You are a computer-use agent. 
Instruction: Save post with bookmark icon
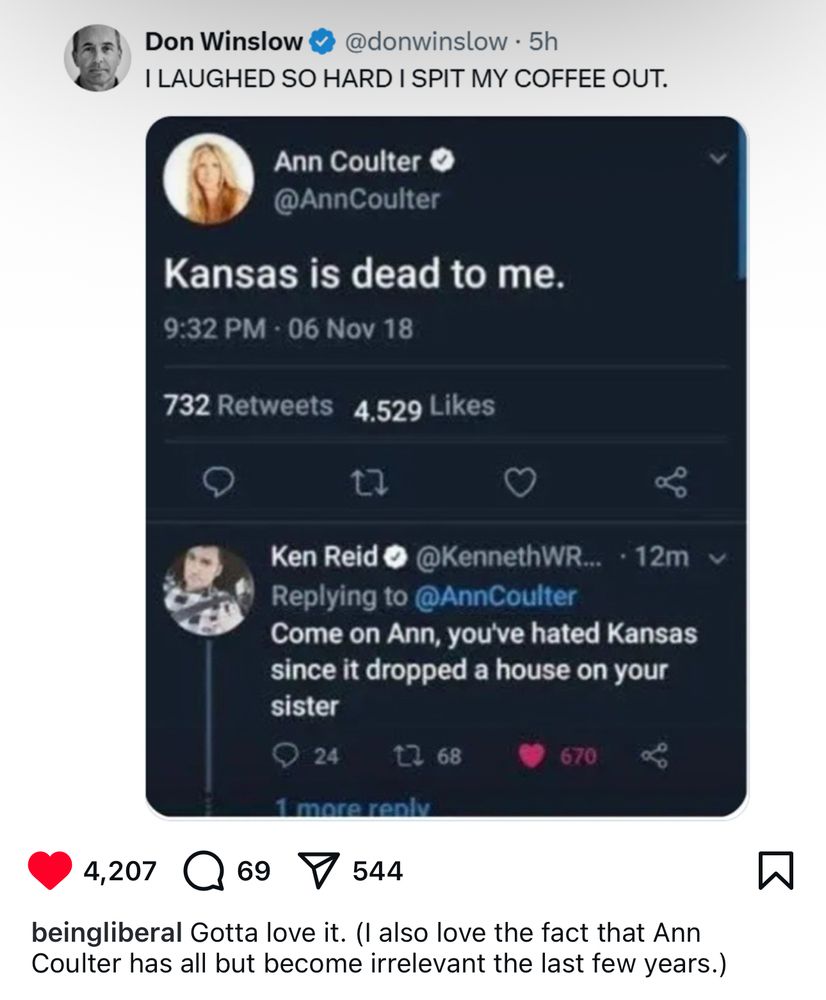pyautogui.click(x=776, y=871)
